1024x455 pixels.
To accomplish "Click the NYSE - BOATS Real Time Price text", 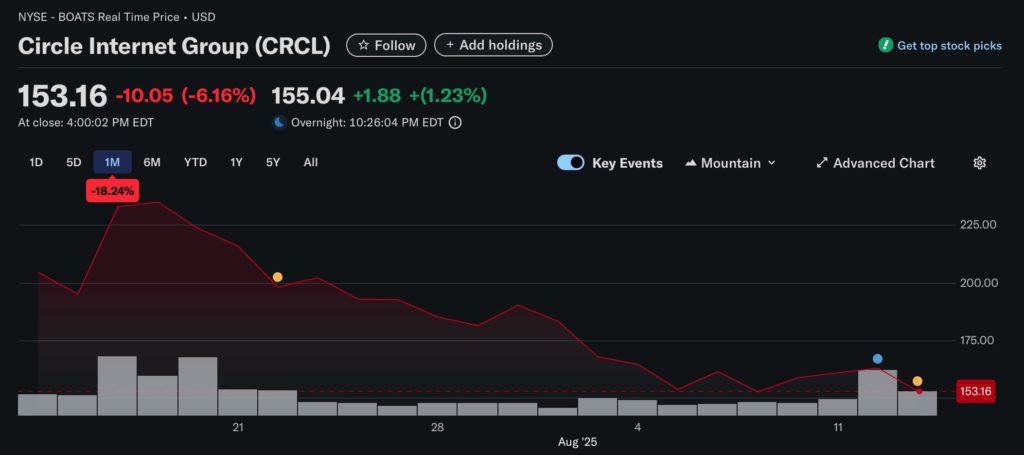I will (99, 17).
